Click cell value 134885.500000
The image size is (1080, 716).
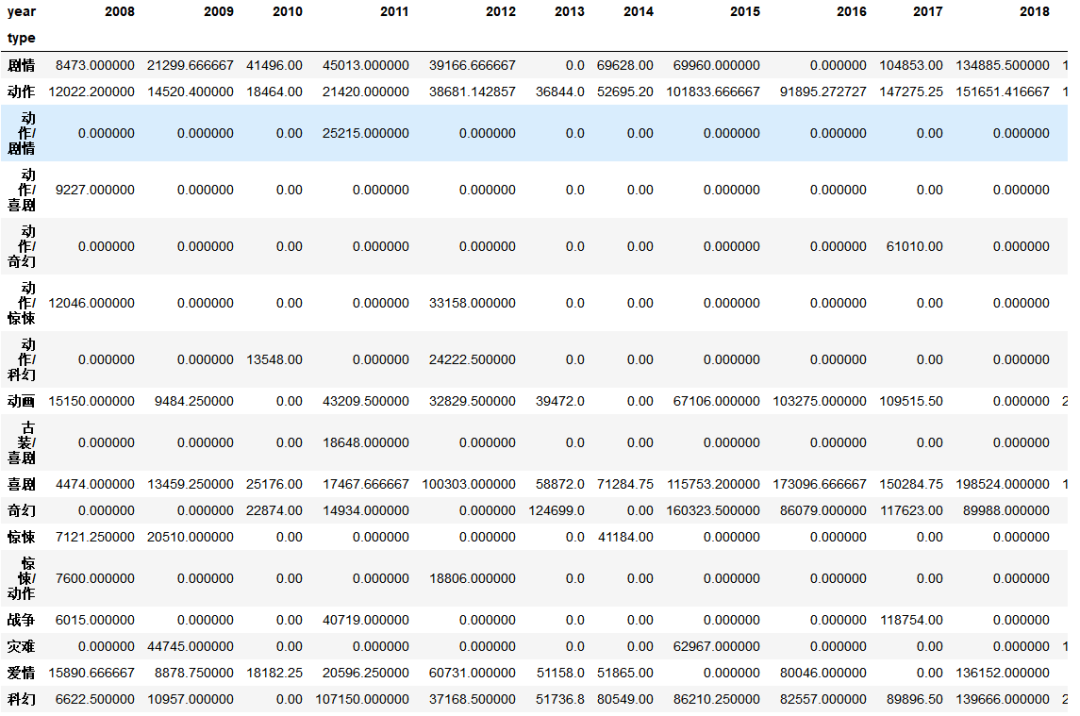[1002, 65]
